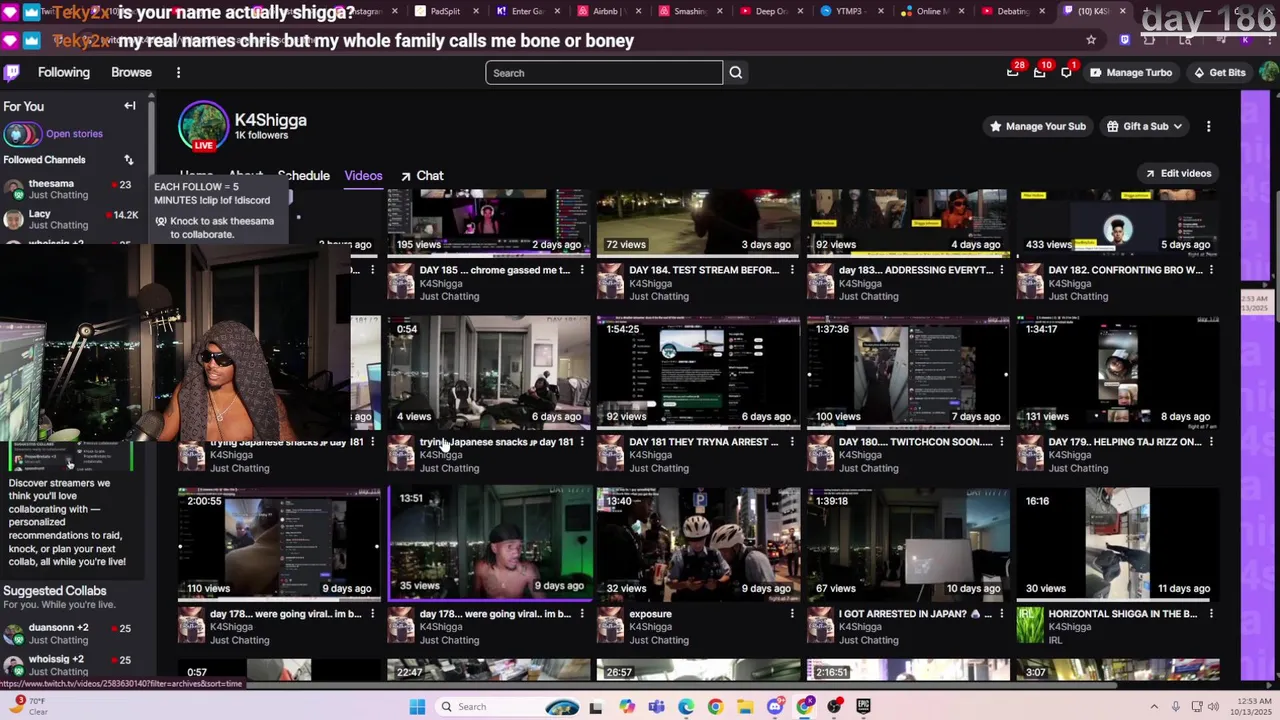Play the 1:54:25 DAY 181 video thumbnail
Image resolution: width=1280 pixels, height=720 pixels.
click(698, 372)
